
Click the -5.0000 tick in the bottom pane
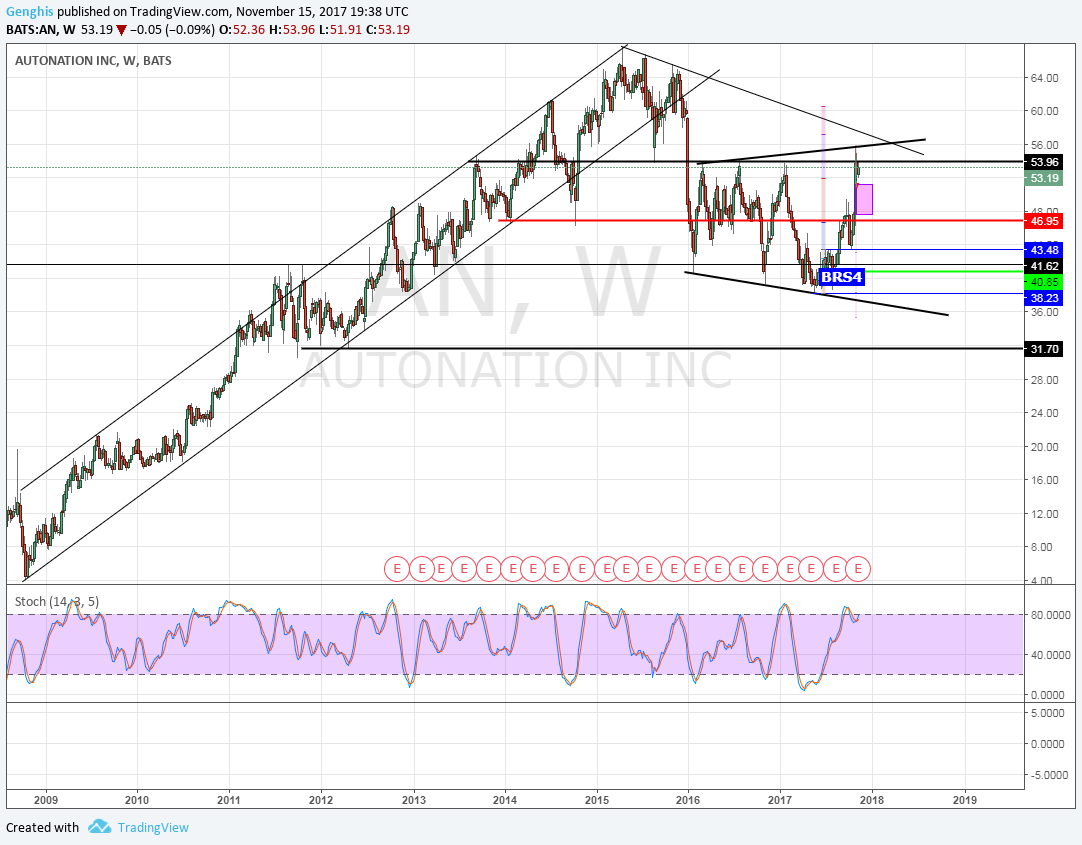pos(1050,775)
